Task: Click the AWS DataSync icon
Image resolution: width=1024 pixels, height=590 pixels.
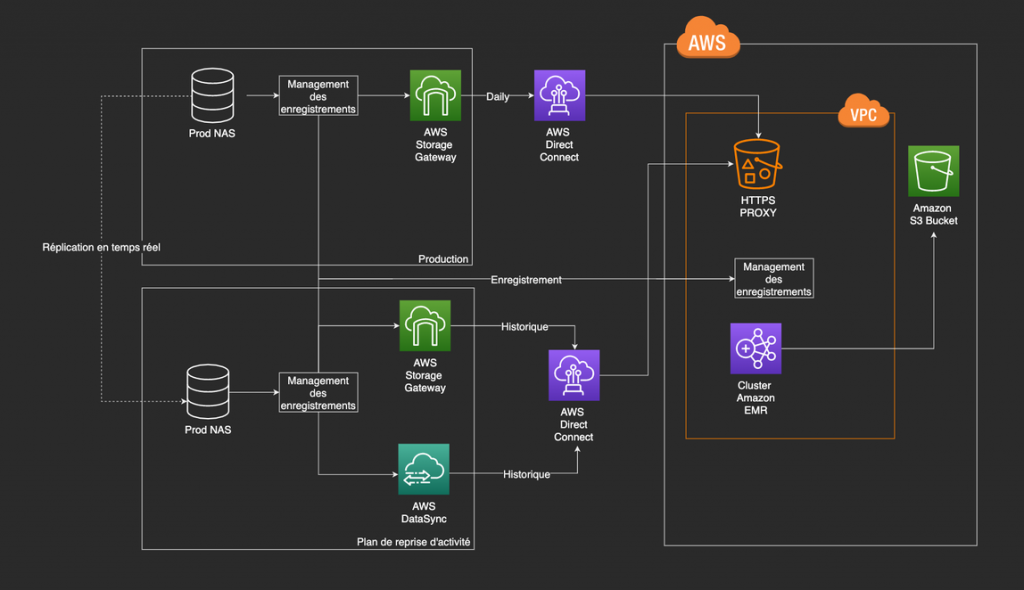Action: [424, 469]
